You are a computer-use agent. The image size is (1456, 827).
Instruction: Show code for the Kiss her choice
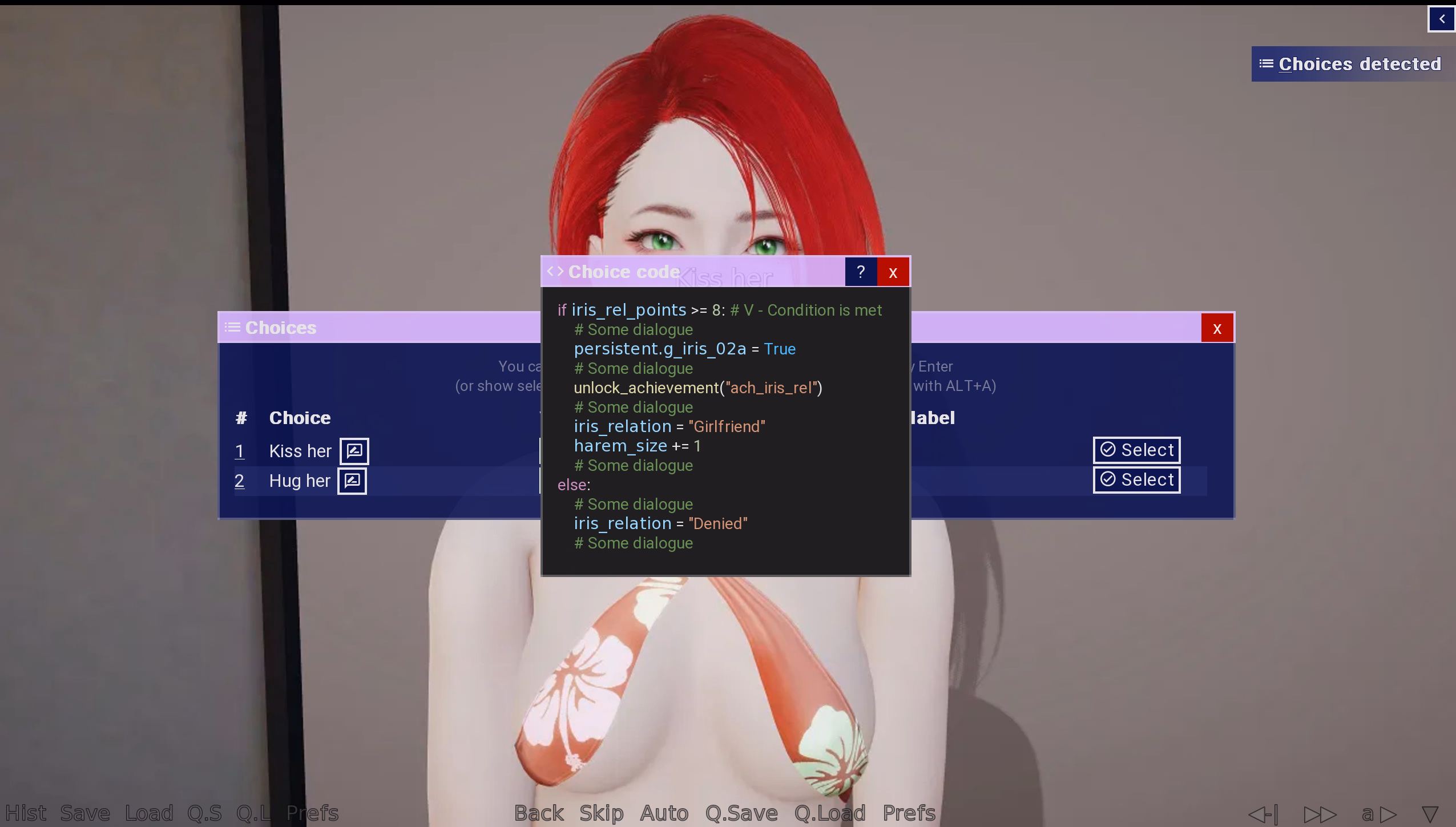click(x=354, y=451)
